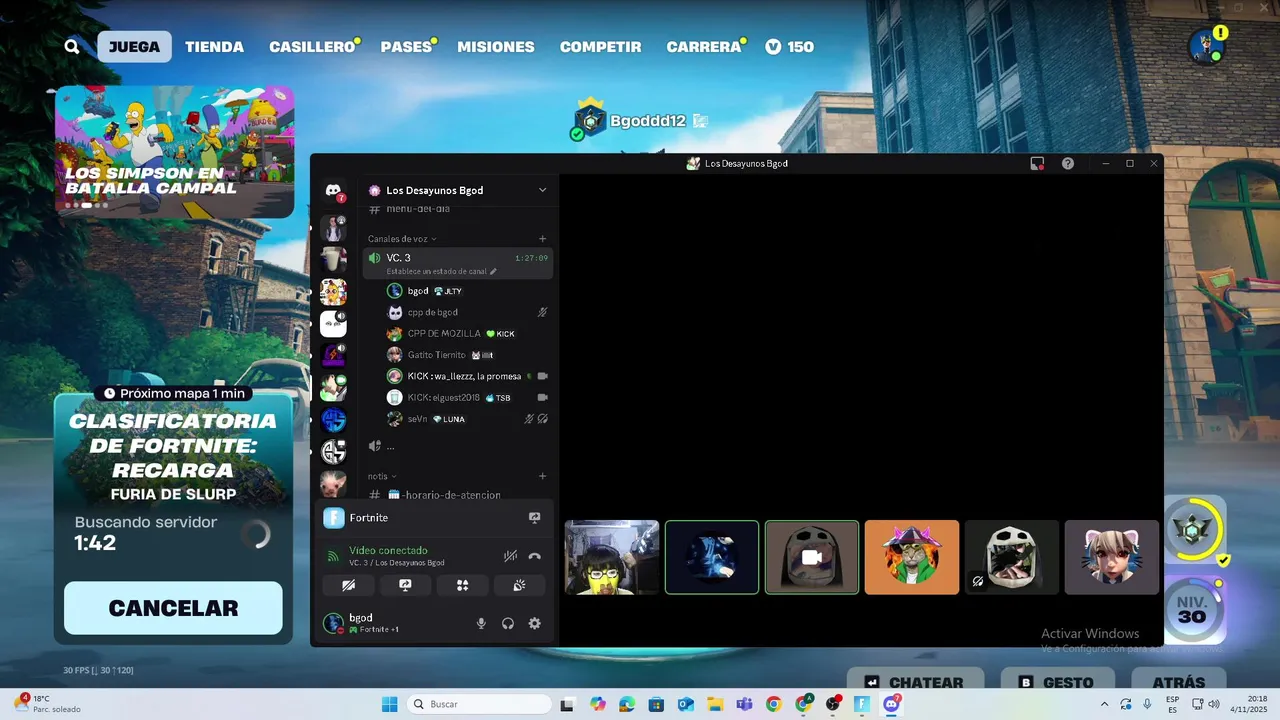The image size is (1280, 720).
Task: Open Los Simpson en Batalla Campal banner
Action: point(174,151)
